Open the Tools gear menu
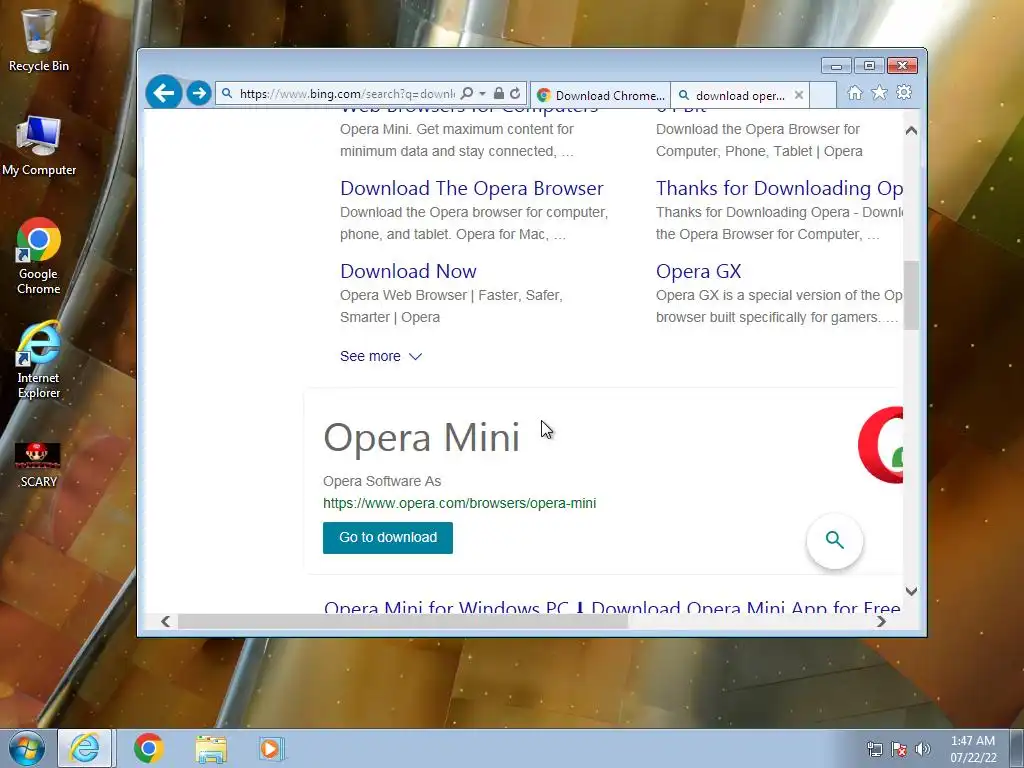1024x768 pixels. coord(904,93)
